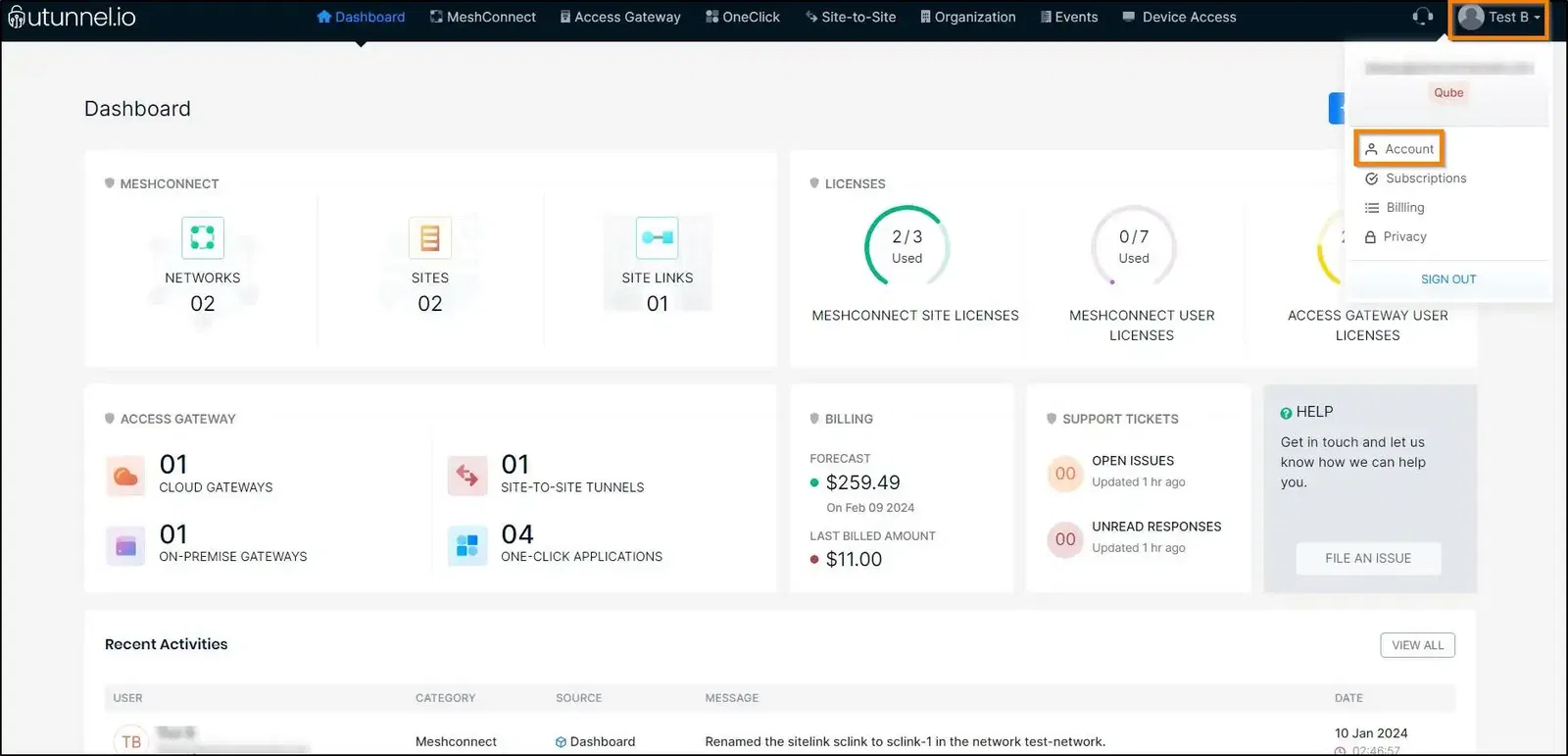
Task: Open Privacy from user menu
Action: click(1396, 236)
